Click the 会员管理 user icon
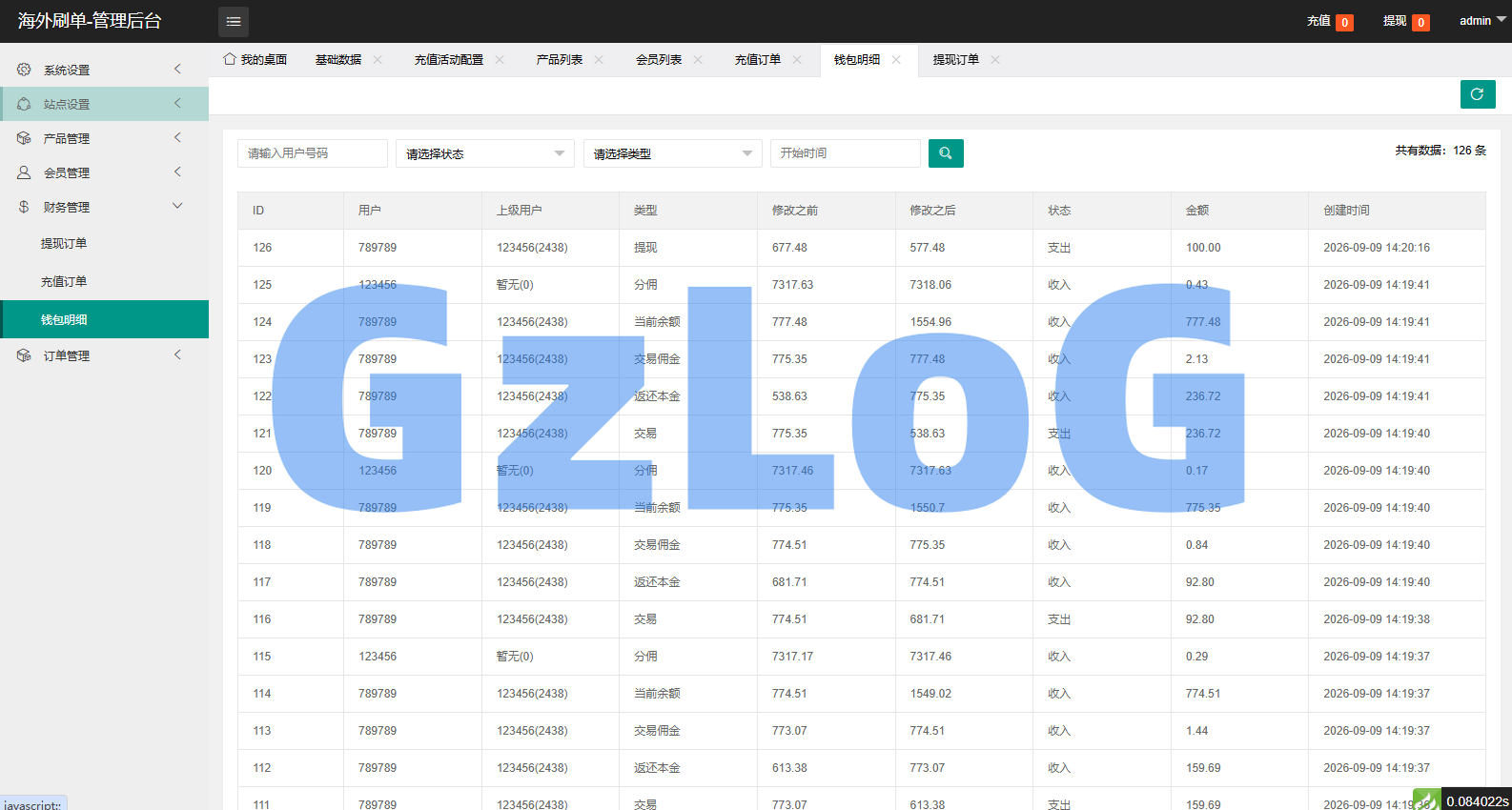The height and width of the screenshot is (810, 1512). pos(24,172)
